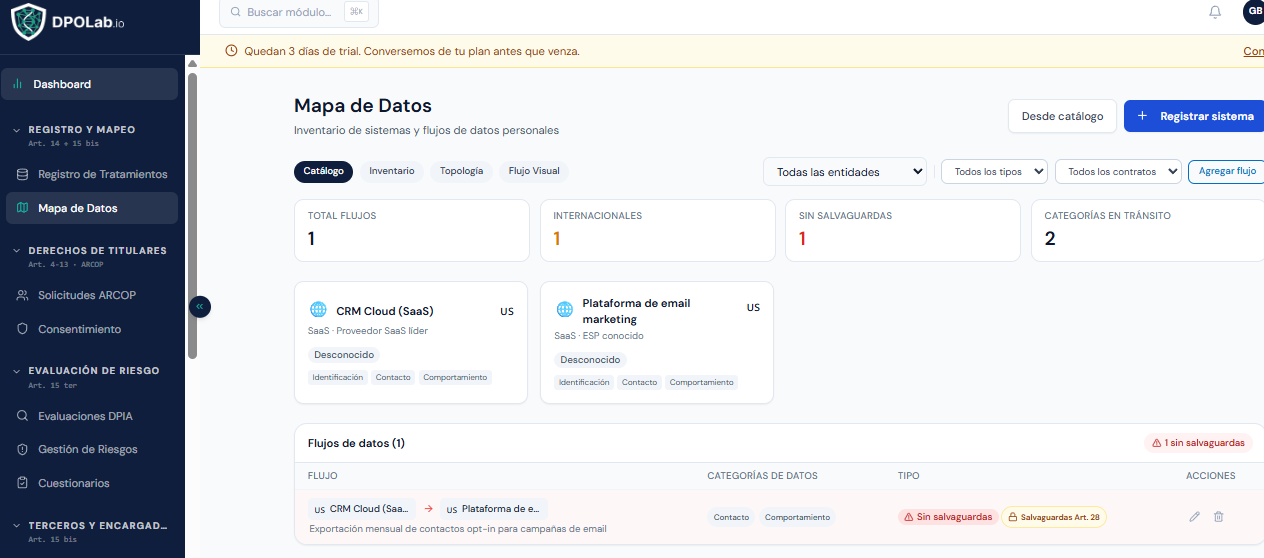Select the Catálogo tab
Image resolution: width=1264 pixels, height=558 pixels.
pos(323,171)
